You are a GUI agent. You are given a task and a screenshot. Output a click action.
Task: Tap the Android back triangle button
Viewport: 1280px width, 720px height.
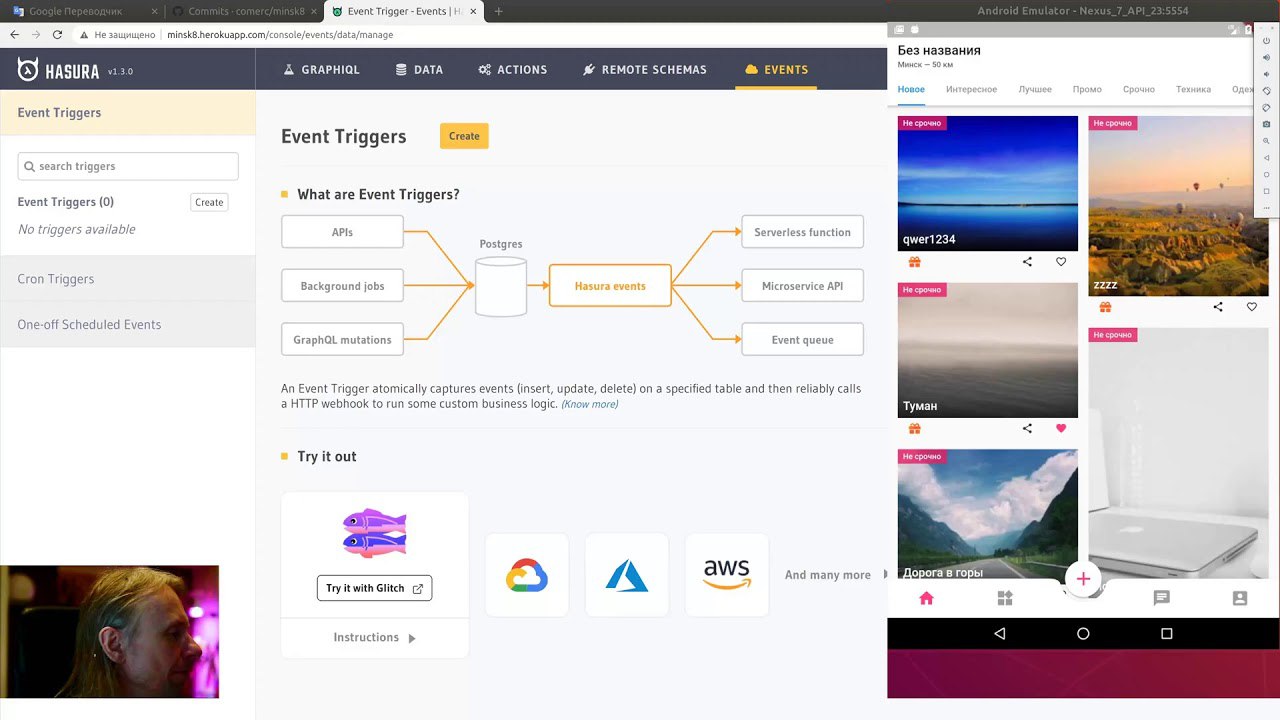click(x=1000, y=634)
